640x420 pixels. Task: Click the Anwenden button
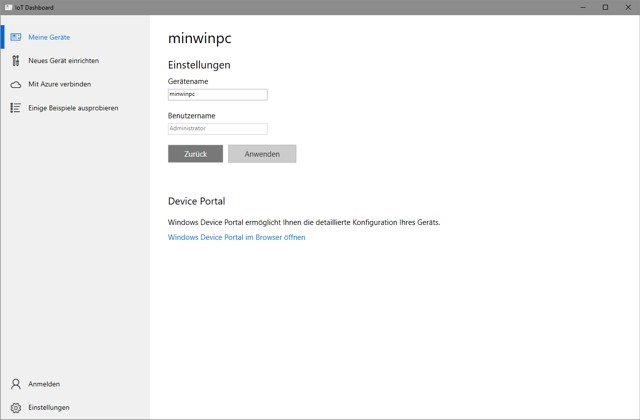262,154
